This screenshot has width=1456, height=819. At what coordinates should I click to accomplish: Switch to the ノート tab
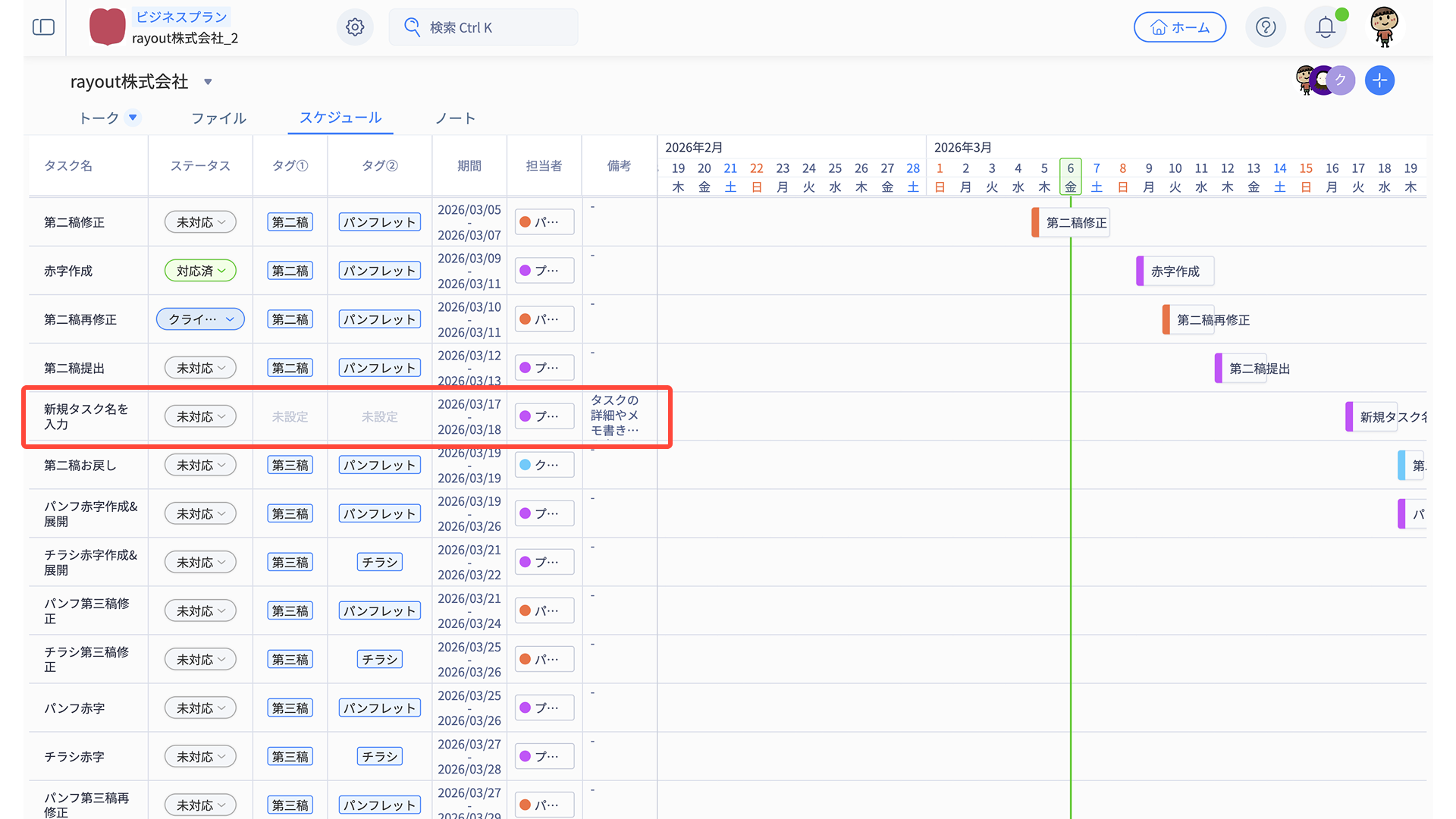tap(455, 118)
